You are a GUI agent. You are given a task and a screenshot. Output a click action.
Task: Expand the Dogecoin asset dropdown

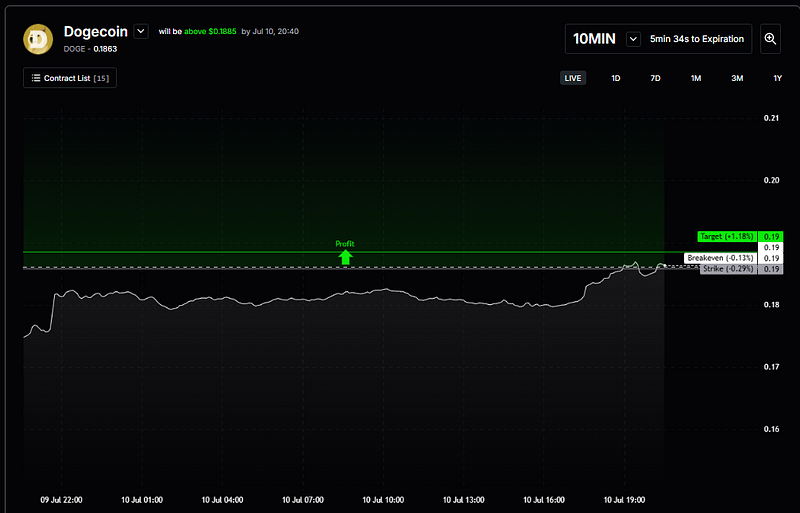point(141,31)
